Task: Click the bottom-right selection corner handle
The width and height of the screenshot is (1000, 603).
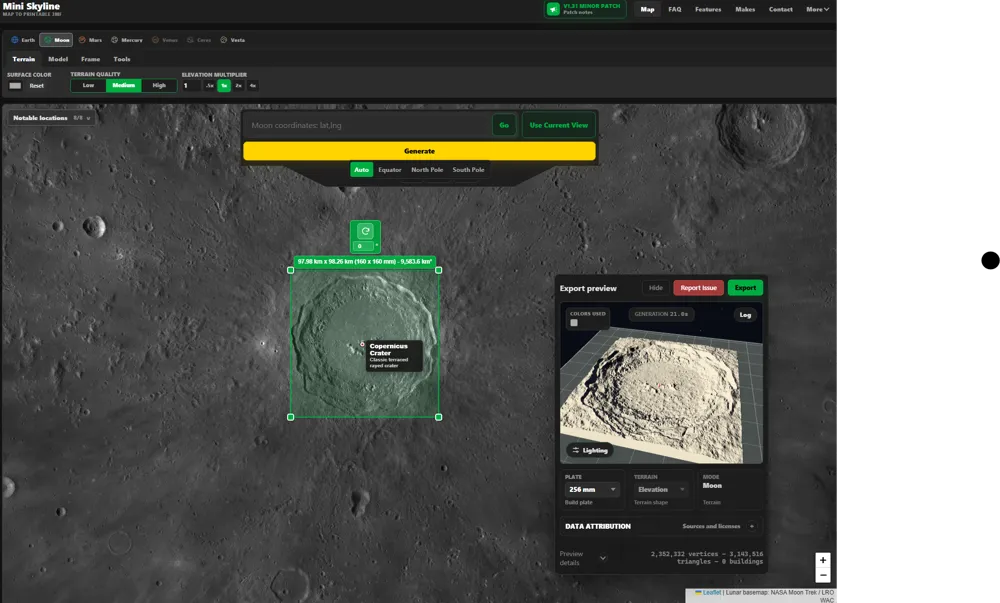Action: (x=439, y=417)
